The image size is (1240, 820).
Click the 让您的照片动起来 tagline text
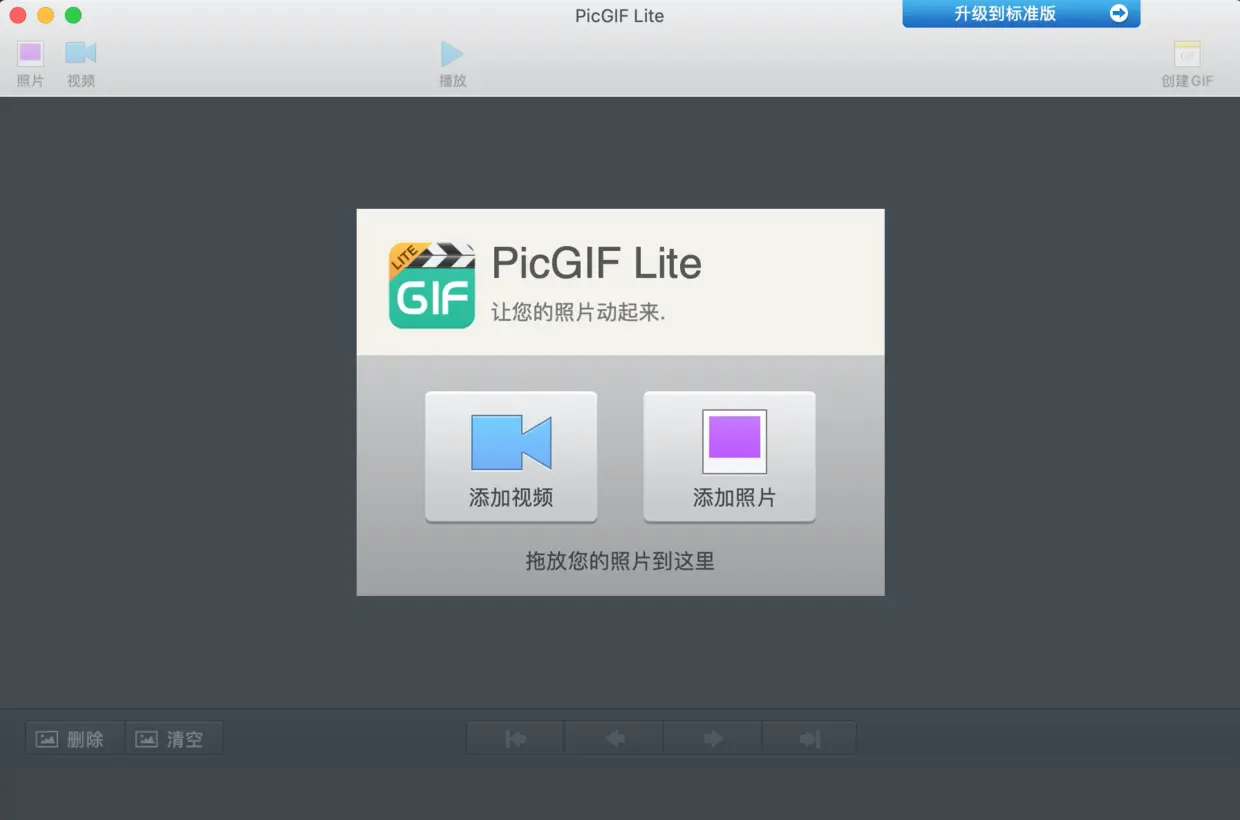(x=578, y=312)
